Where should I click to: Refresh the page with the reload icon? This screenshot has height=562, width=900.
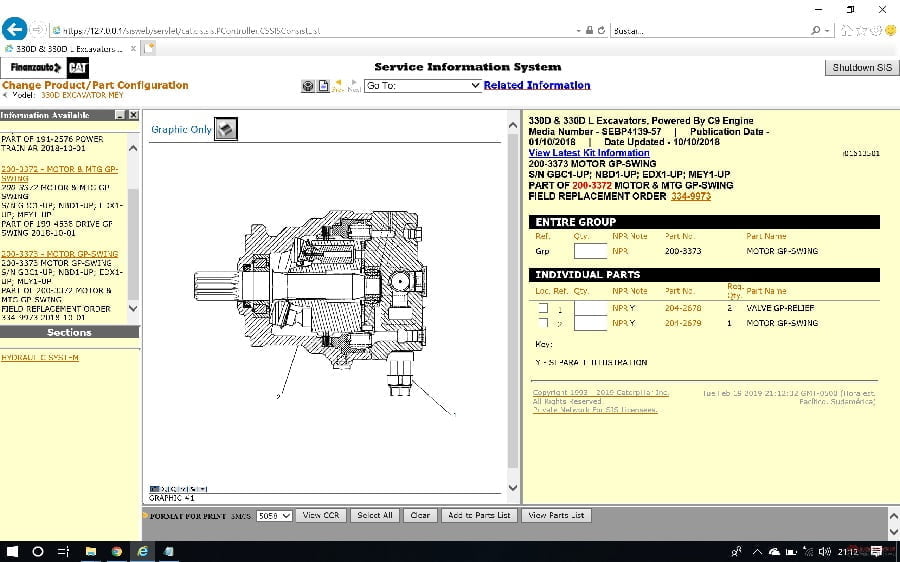601,30
